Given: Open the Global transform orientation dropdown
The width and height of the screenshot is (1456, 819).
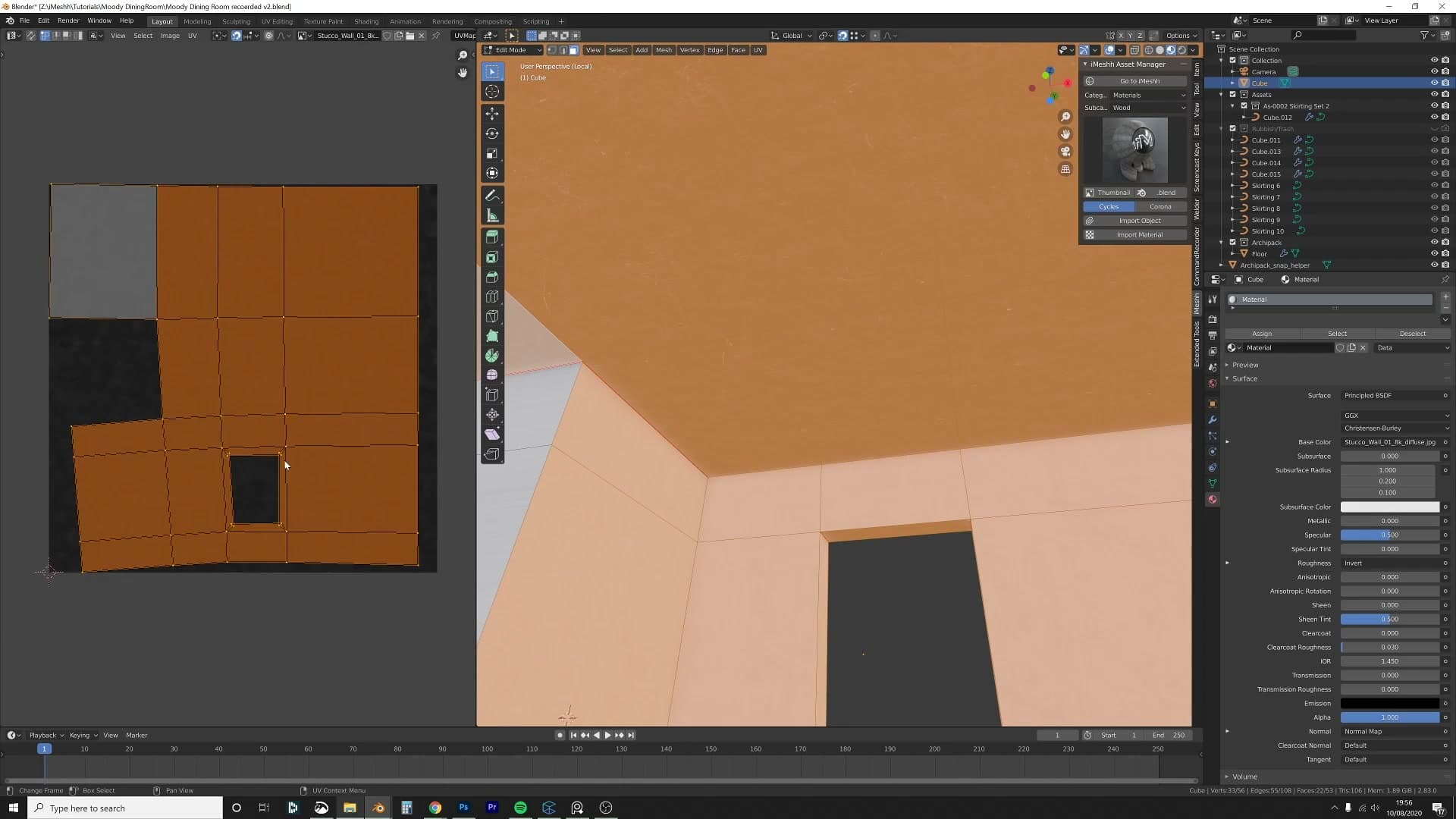Looking at the screenshot, I should [x=791, y=36].
